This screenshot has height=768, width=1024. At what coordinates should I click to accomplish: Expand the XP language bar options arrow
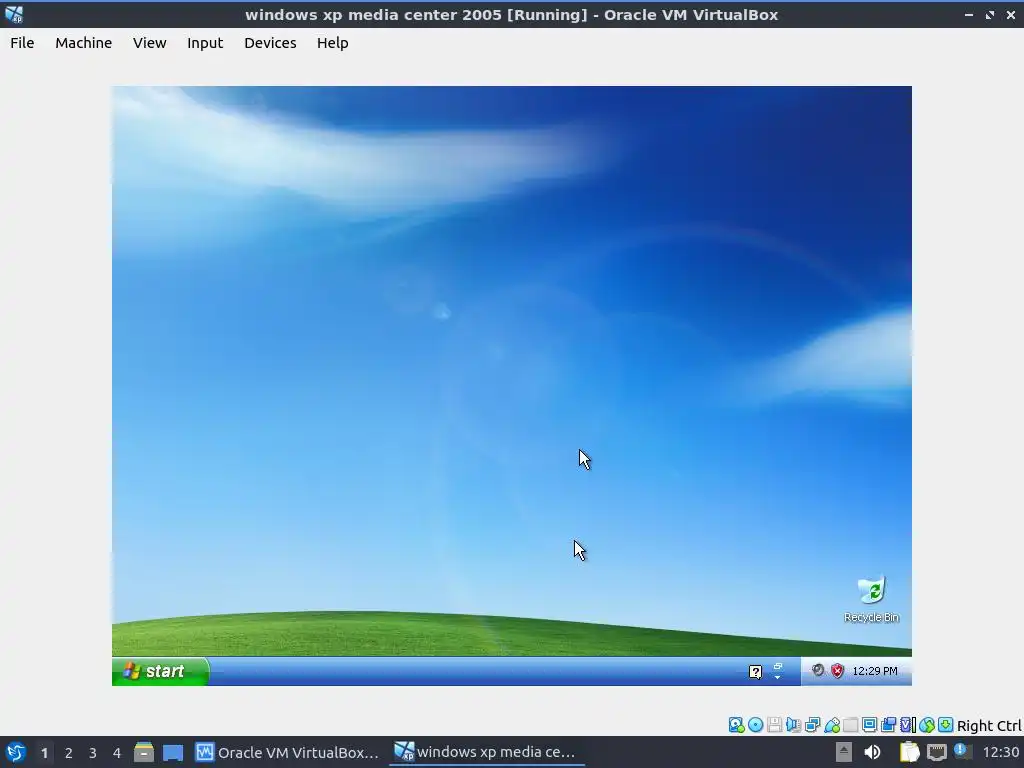click(x=777, y=678)
